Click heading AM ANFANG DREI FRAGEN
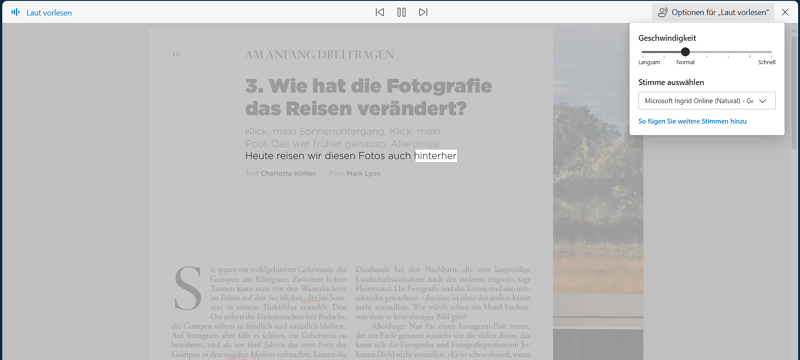800x360 pixels. 319,55
